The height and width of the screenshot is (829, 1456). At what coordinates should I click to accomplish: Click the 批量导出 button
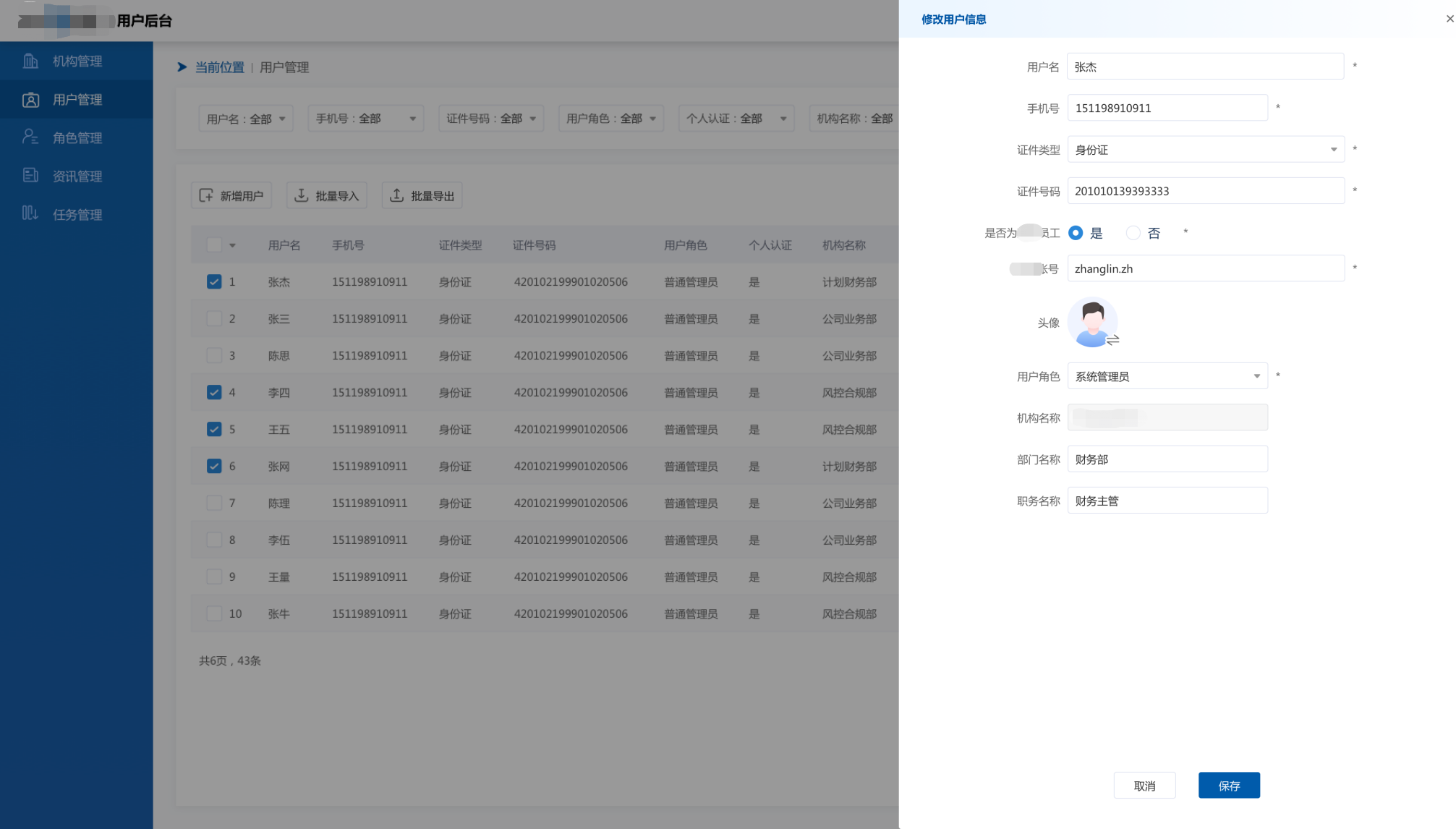point(422,195)
